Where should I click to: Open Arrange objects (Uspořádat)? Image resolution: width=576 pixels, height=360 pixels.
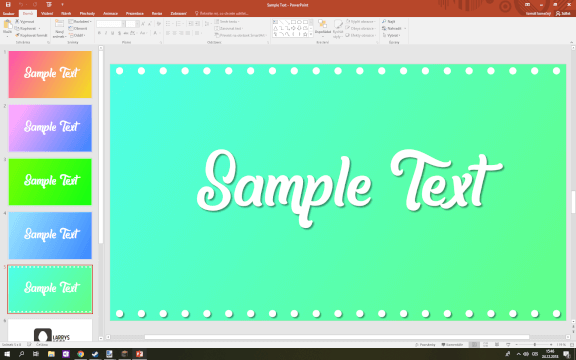(323, 29)
